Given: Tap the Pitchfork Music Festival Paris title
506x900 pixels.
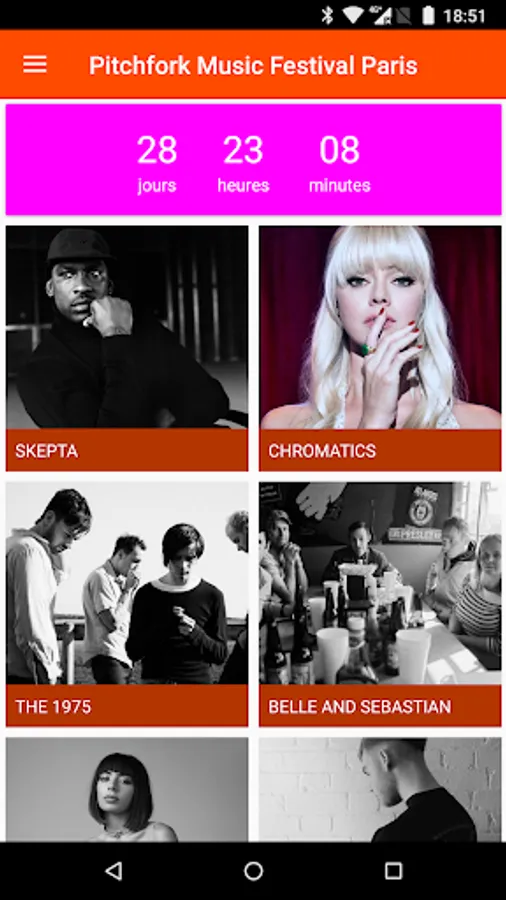Looking at the screenshot, I should [253, 65].
